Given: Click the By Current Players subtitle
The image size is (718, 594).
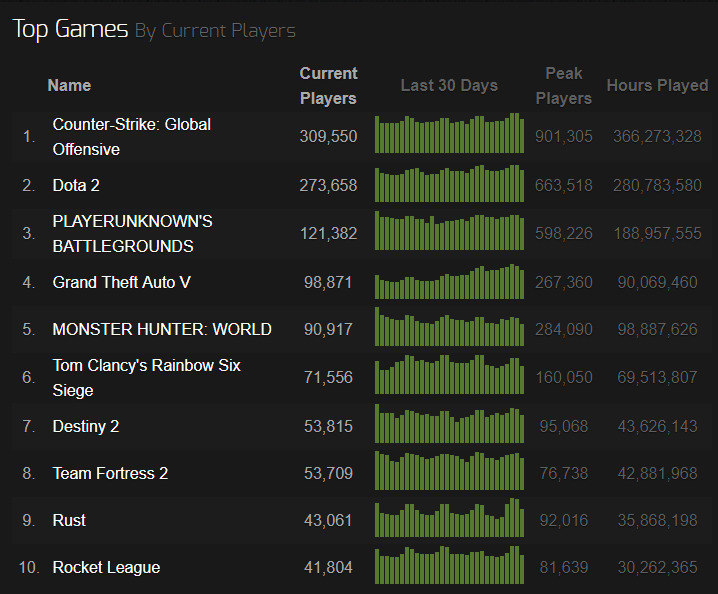Looking at the screenshot, I should tap(215, 31).
